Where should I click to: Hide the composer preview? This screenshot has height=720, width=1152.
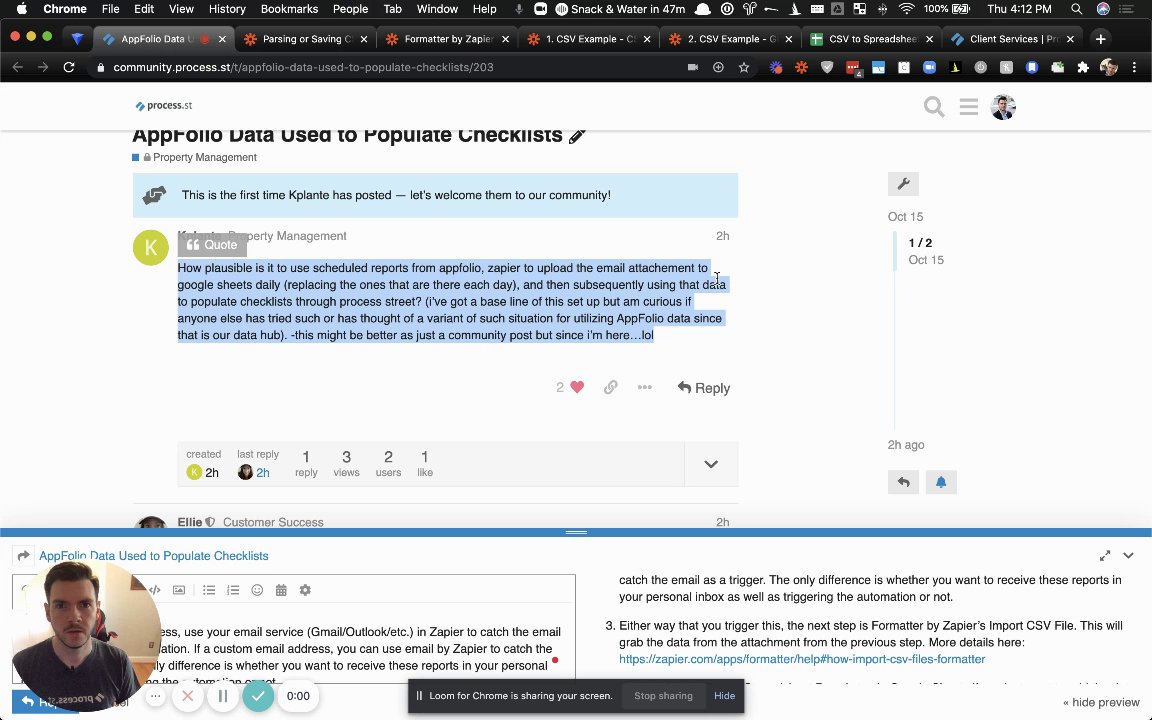[x=1101, y=702]
